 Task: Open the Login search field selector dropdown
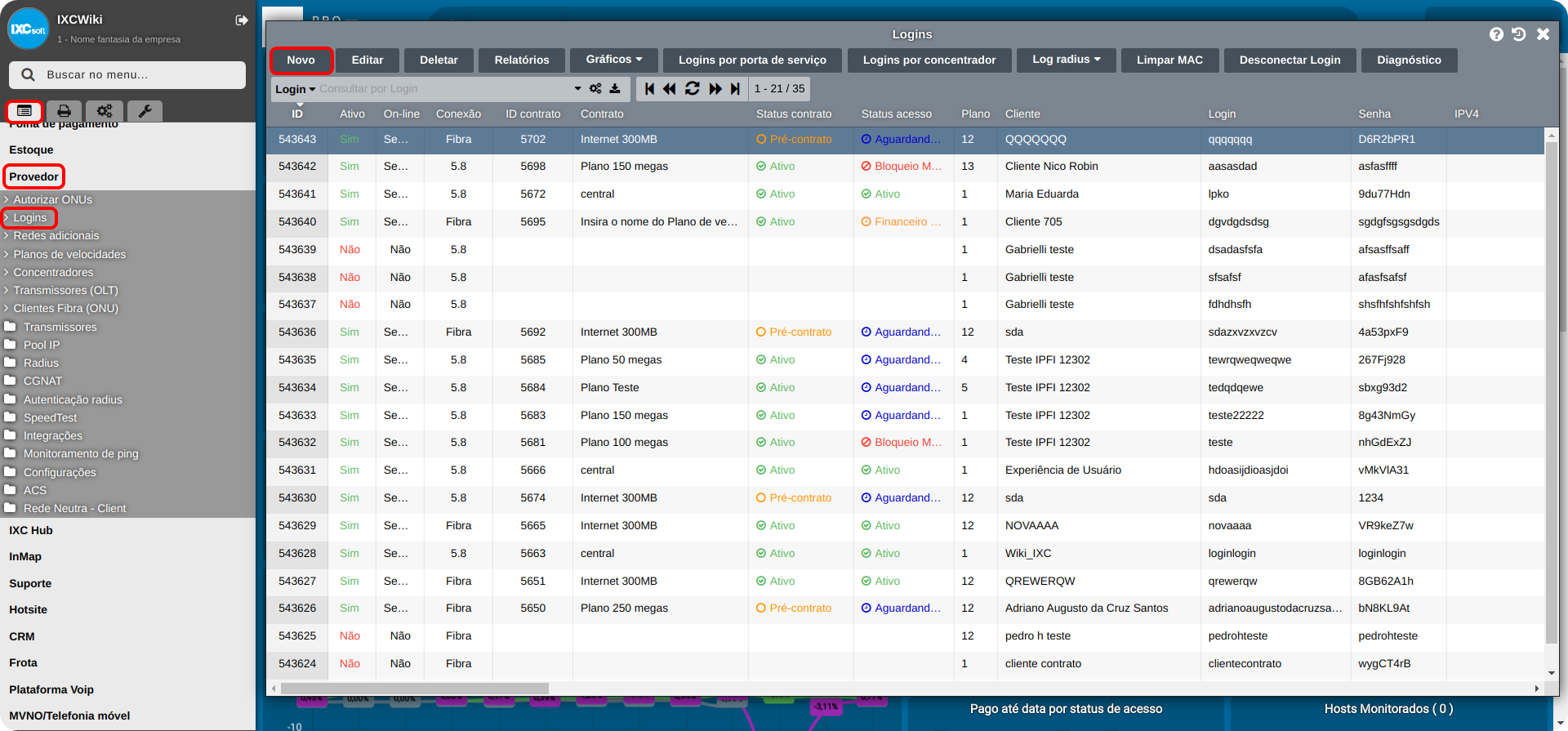point(295,89)
